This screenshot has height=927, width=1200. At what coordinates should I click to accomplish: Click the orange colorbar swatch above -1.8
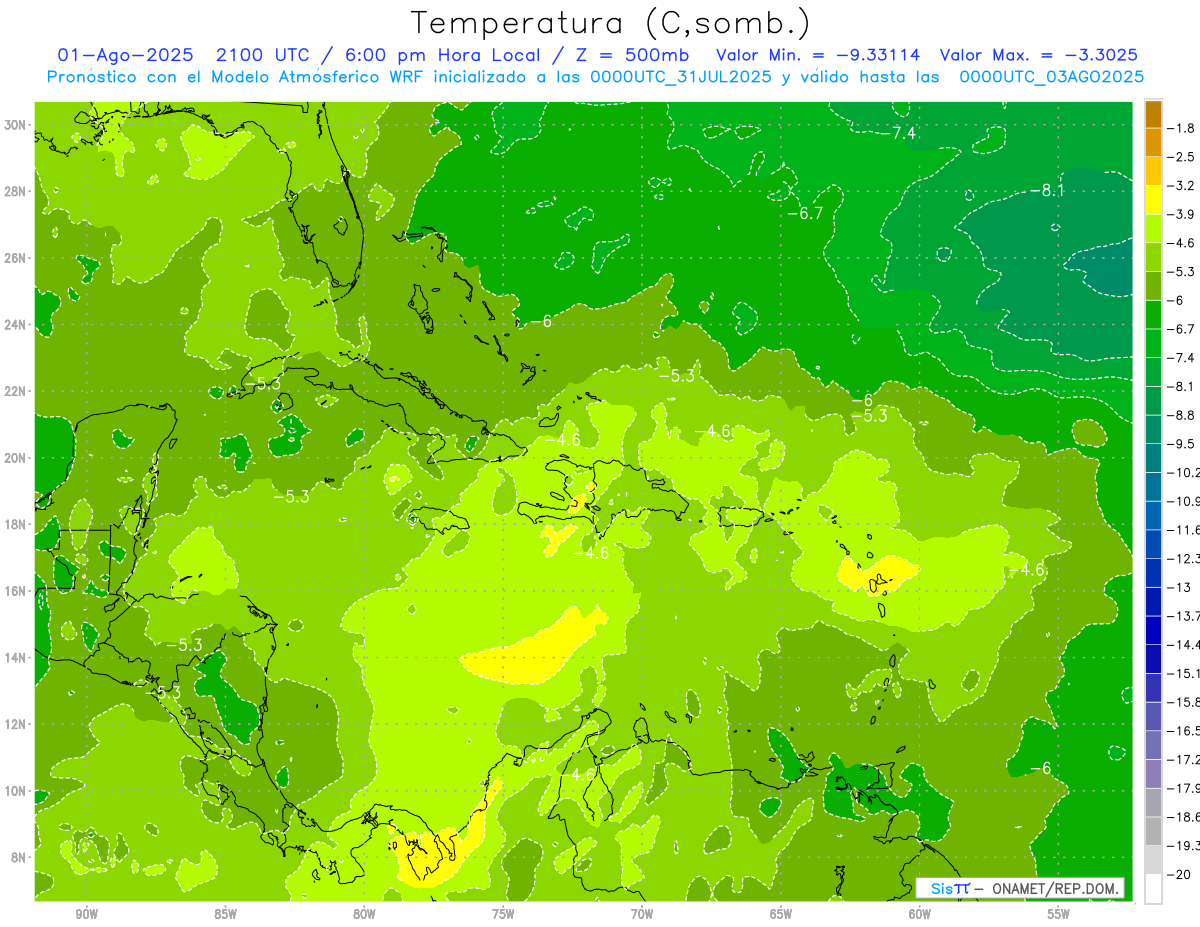[1153, 114]
